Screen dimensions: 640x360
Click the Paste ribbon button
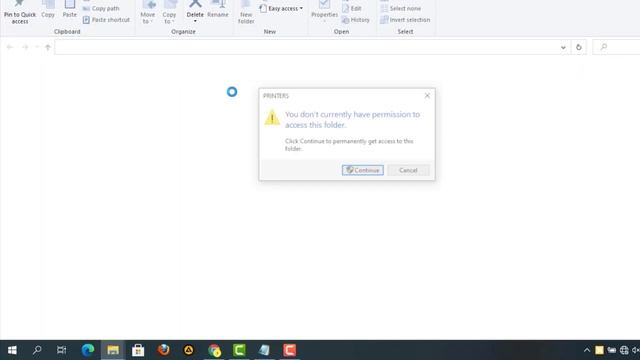pos(69,10)
